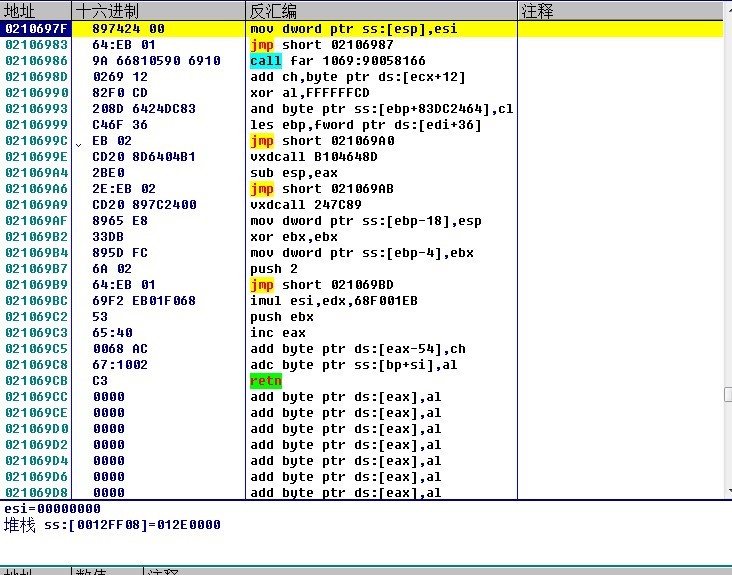Image resolution: width=732 pixels, height=575 pixels.
Task: Click the 十六进制 column header
Action: tap(158, 10)
